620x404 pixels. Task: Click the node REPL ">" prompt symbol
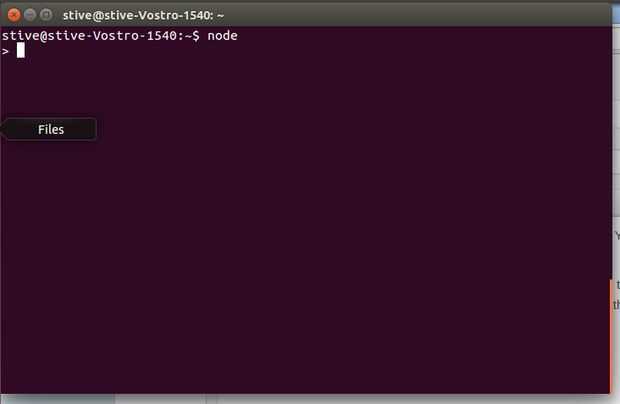(5, 51)
